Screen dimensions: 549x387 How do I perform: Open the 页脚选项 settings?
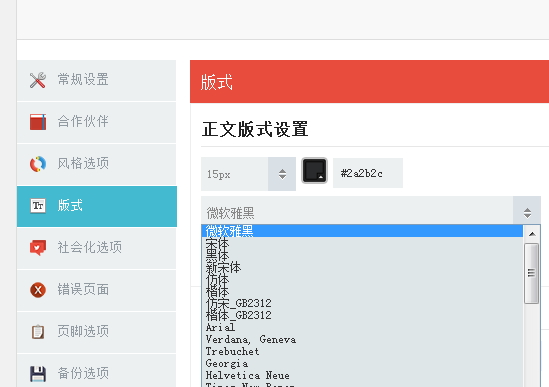[x=97, y=332]
